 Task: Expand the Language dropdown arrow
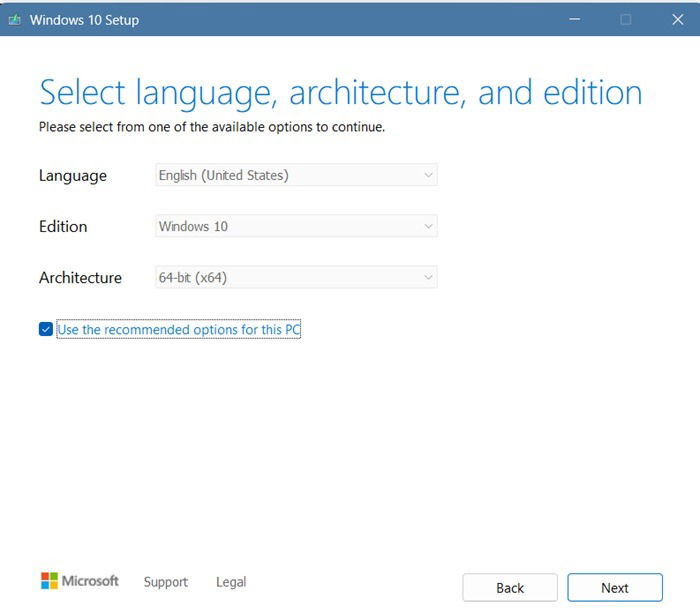pos(428,176)
